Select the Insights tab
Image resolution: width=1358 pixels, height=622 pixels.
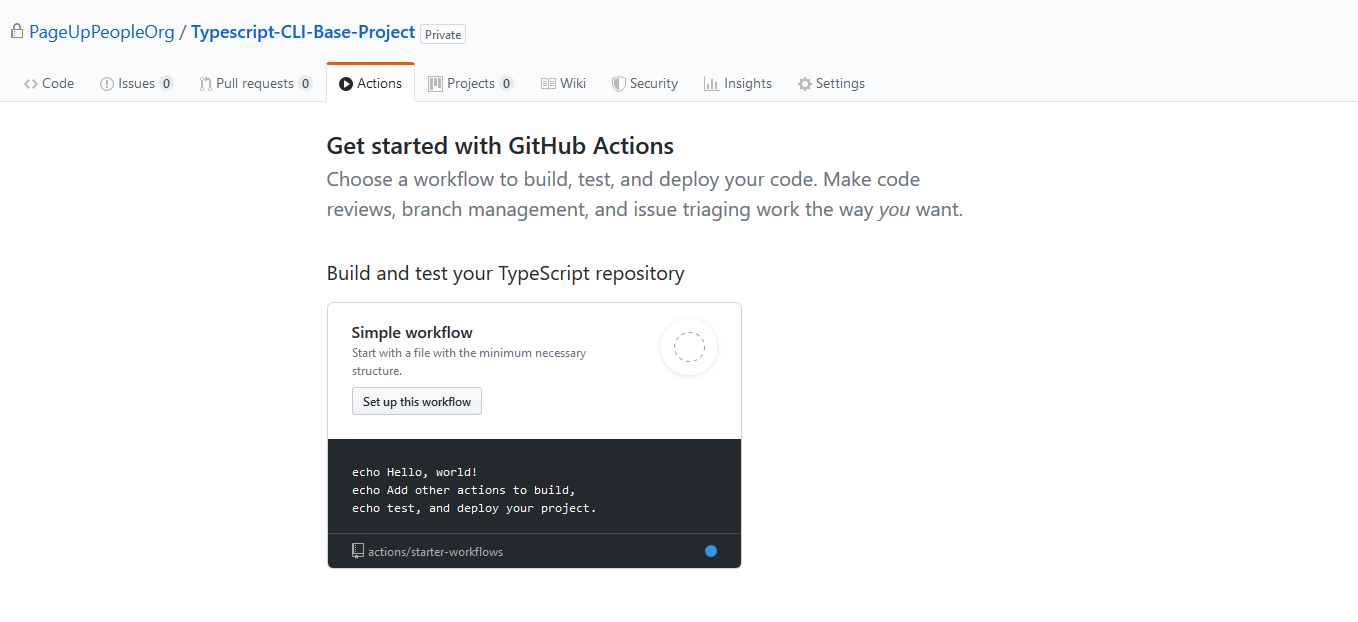click(x=738, y=83)
